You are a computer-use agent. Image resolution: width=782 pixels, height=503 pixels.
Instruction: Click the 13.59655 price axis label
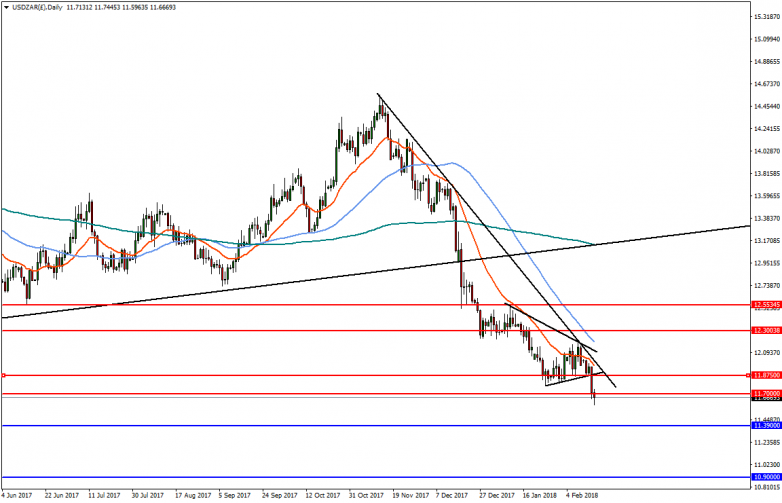(x=767, y=195)
